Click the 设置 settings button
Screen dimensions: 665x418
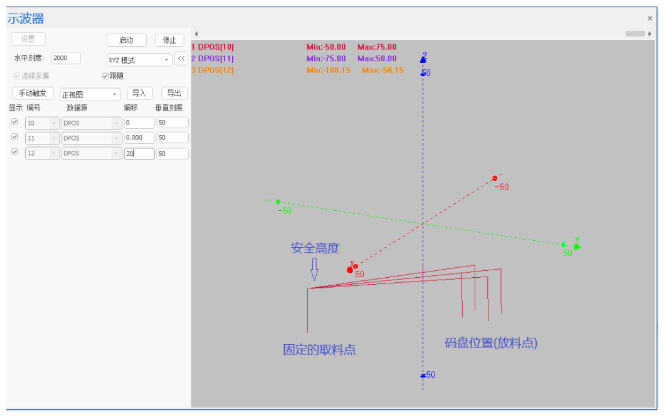[x=28, y=39]
